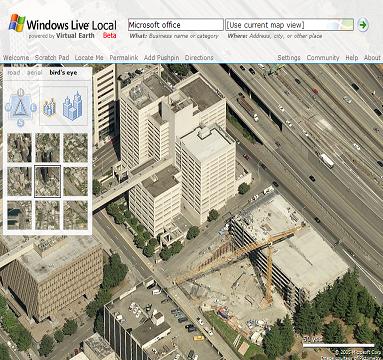Select the middle-left bird's eye tile thumbnail
Screen dimensions: 383x360
click(x=20, y=181)
